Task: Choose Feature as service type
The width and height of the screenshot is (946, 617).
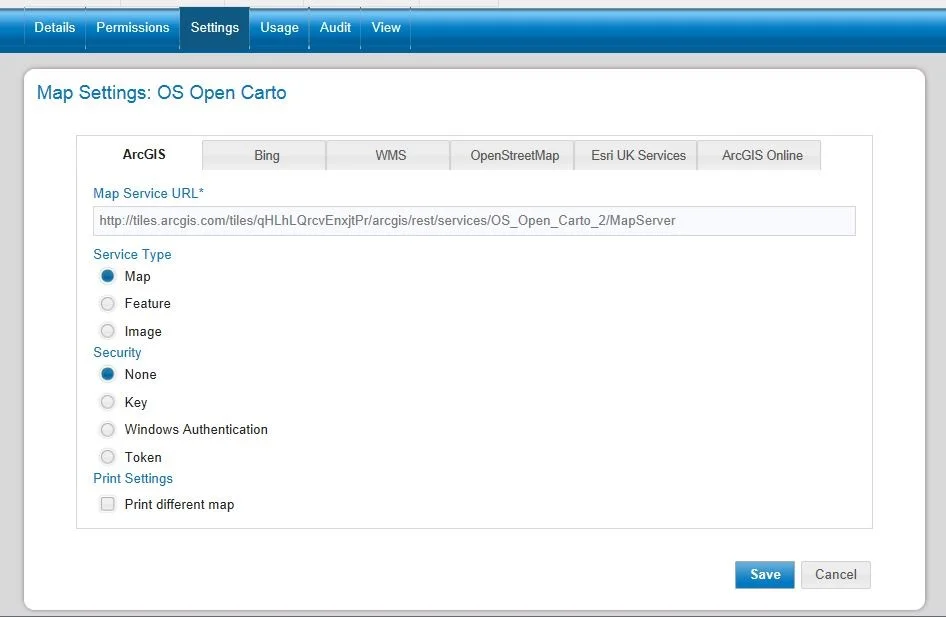Action: click(x=107, y=303)
